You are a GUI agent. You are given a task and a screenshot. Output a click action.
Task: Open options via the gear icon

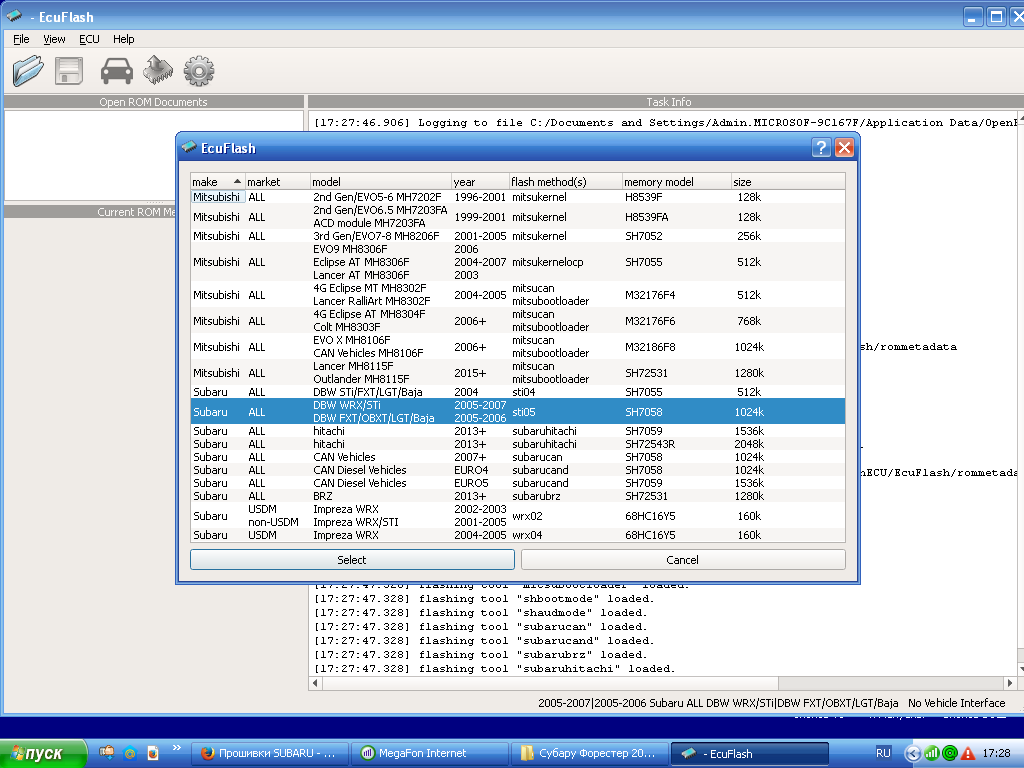[x=199, y=70]
